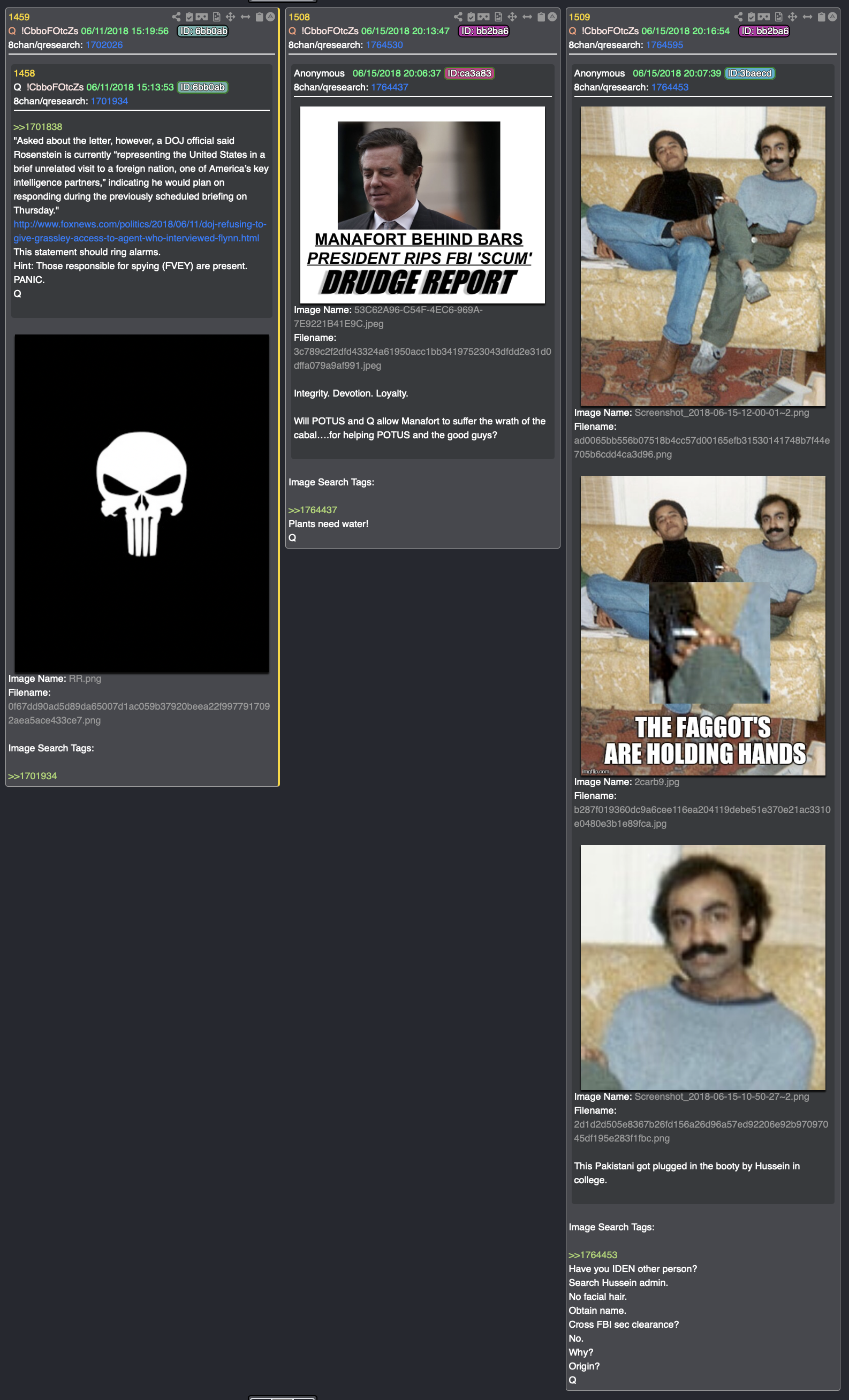
Task: Open qresearch link 1701934 in post 1458
Action: click(x=109, y=101)
